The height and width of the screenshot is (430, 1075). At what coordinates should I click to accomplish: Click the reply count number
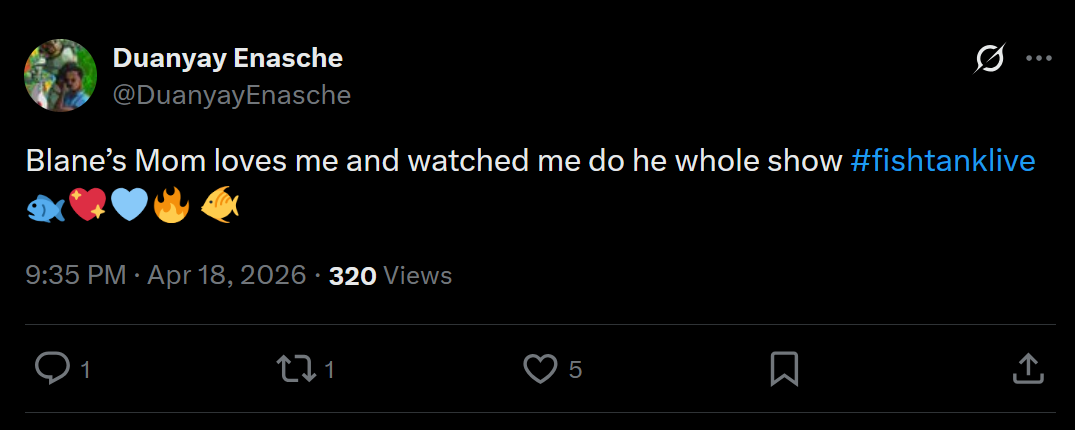85,370
